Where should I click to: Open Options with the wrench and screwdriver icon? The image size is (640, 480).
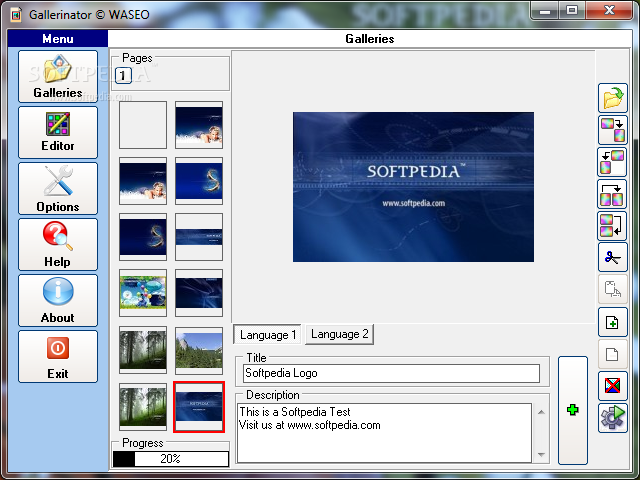point(58,188)
